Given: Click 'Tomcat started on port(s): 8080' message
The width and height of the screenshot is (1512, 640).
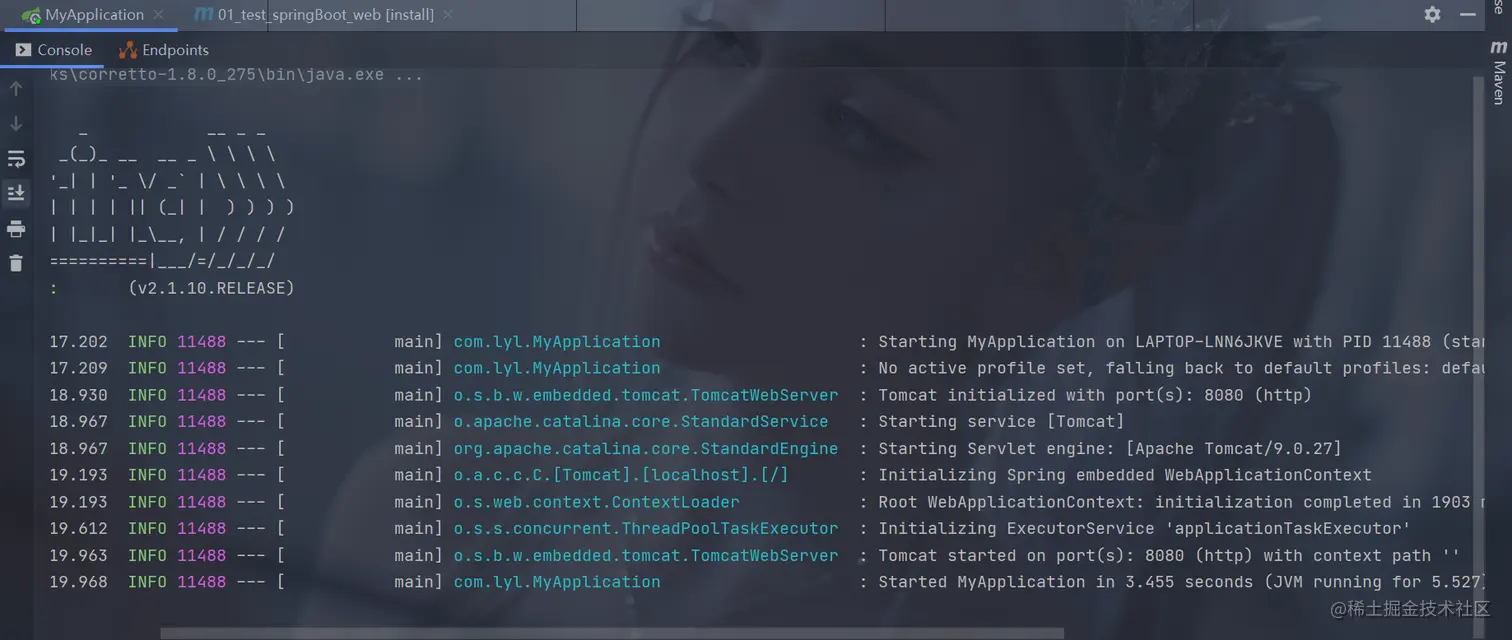Looking at the screenshot, I should [1169, 555].
